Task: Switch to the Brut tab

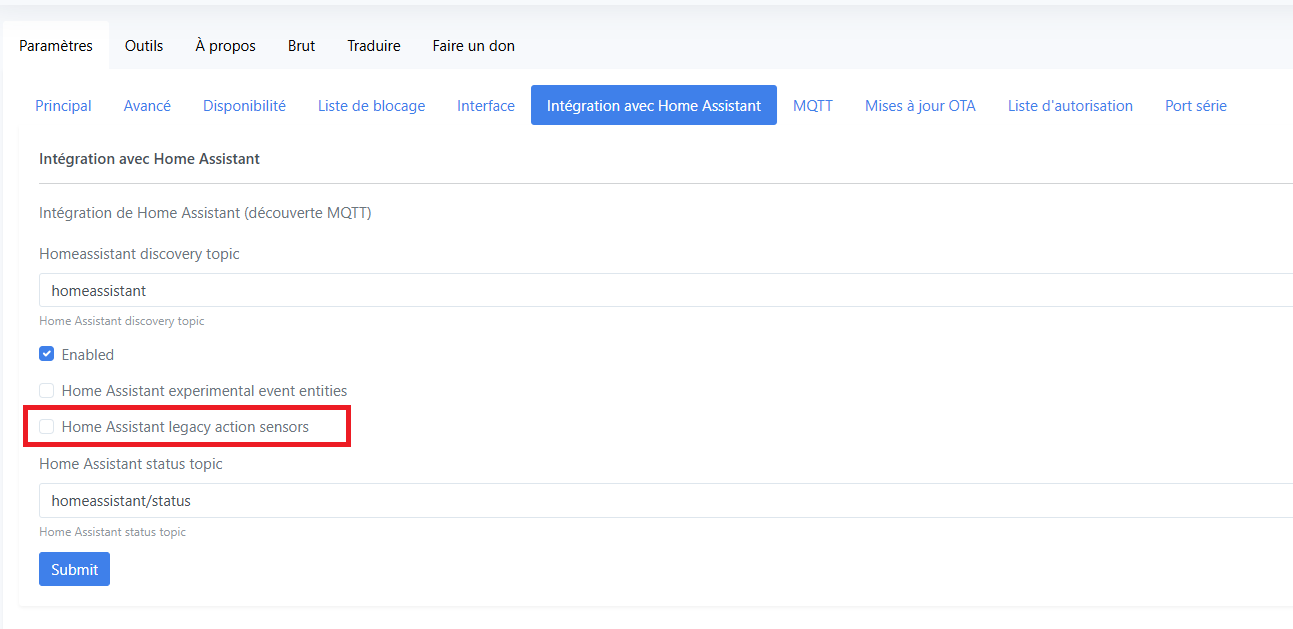Action: point(301,46)
